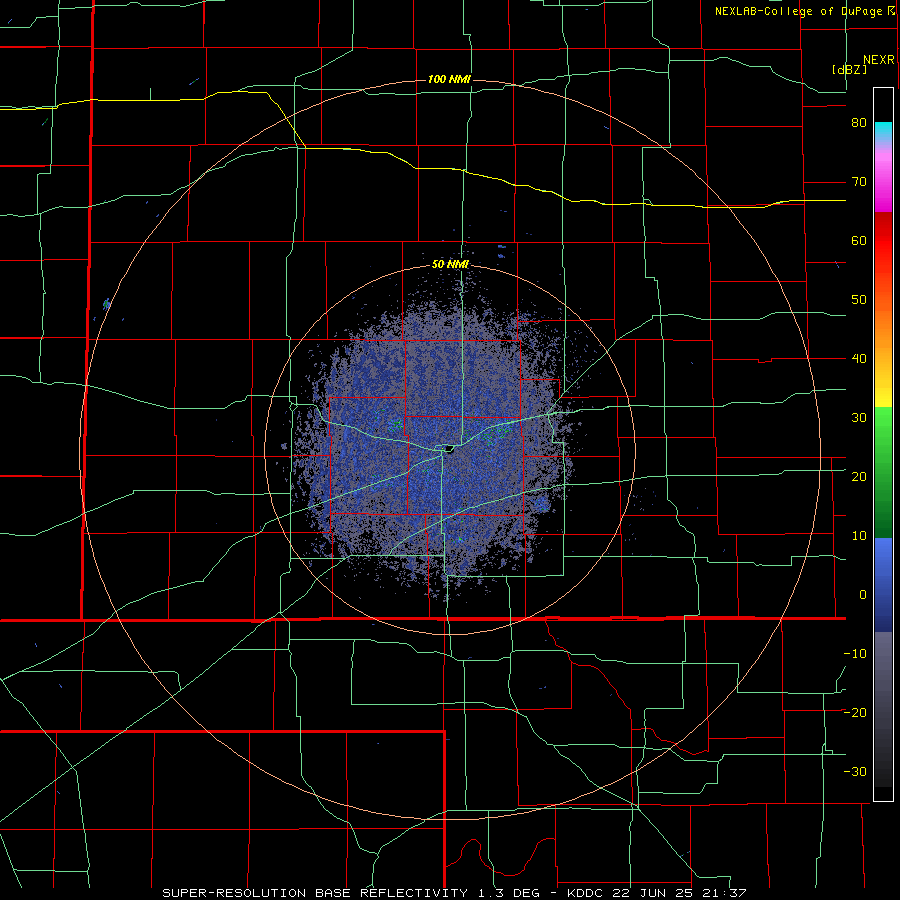Viewport: 900px width, 900px height.
Task: Click the small blue echo near western range ring
Action: pyautogui.click(x=106, y=304)
